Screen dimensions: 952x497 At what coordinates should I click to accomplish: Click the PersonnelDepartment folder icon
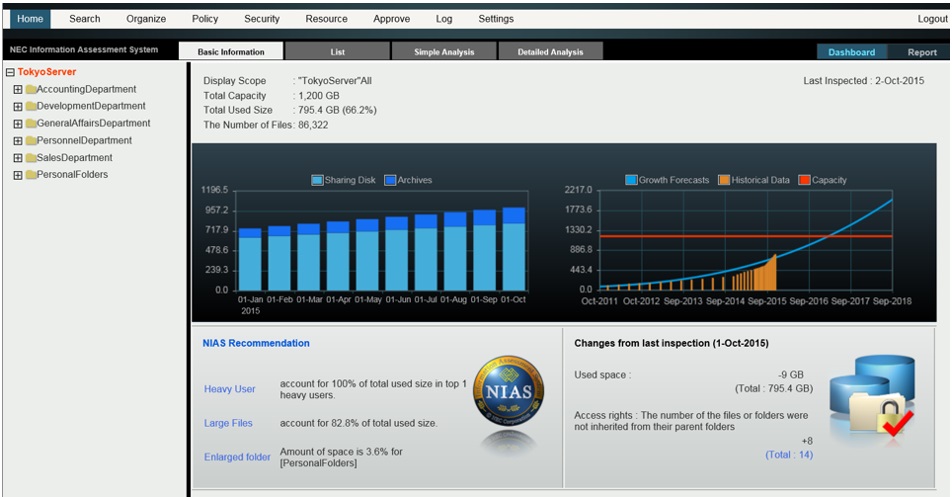30,141
